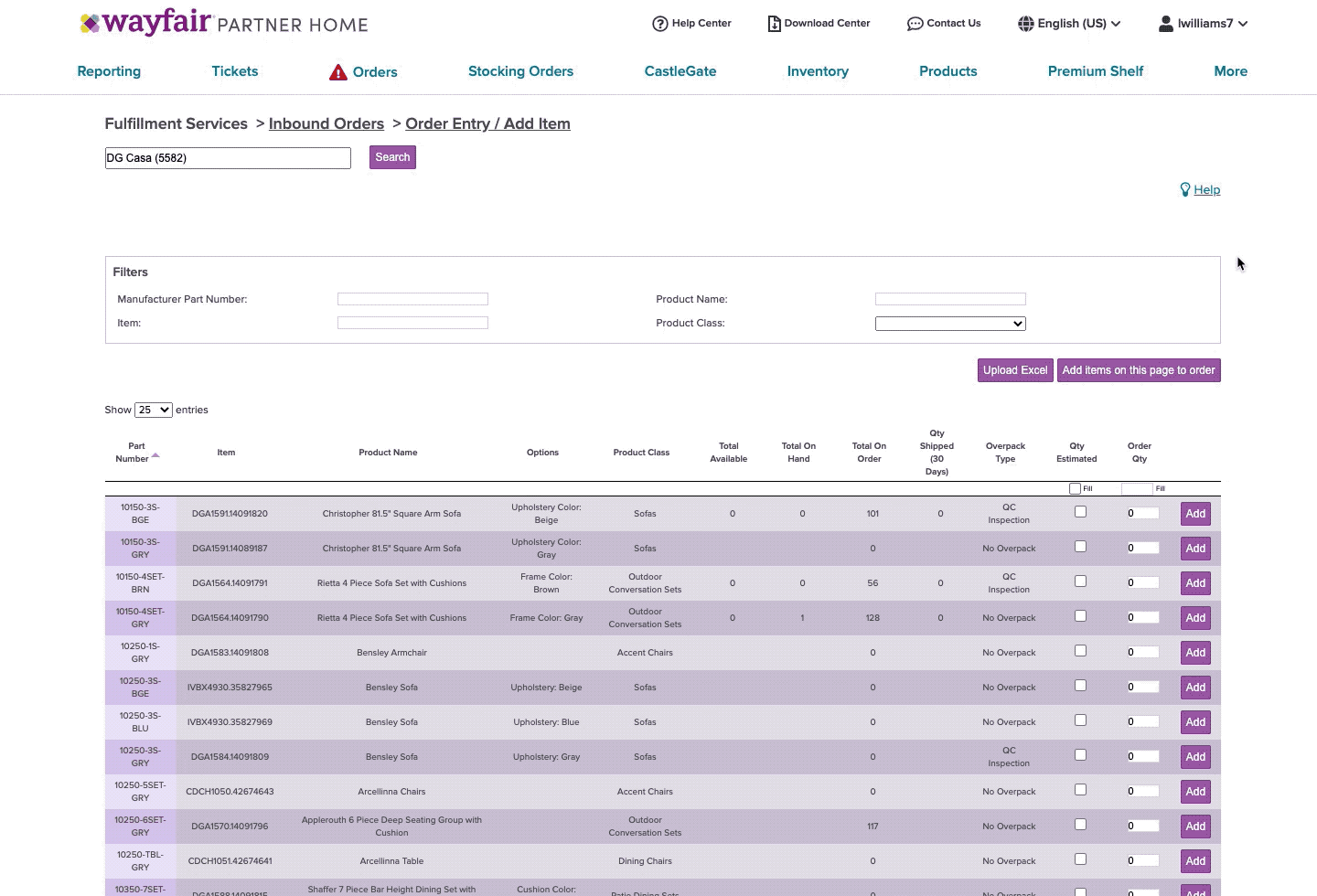Check Qty Estimated for 10150-4SET-BRN row
The image size is (1317, 896).
[1080, 581]
